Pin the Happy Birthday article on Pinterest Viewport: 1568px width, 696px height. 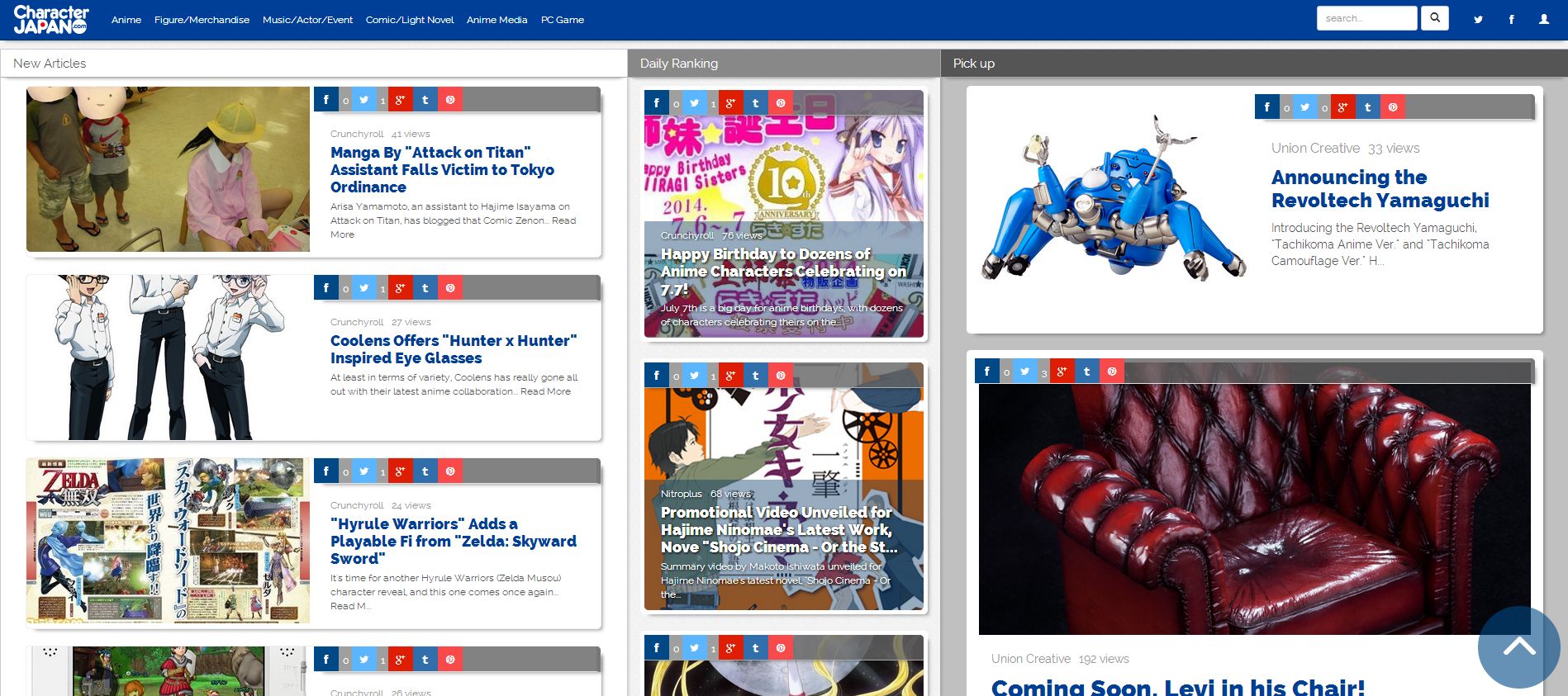click(x=781, y=103)
